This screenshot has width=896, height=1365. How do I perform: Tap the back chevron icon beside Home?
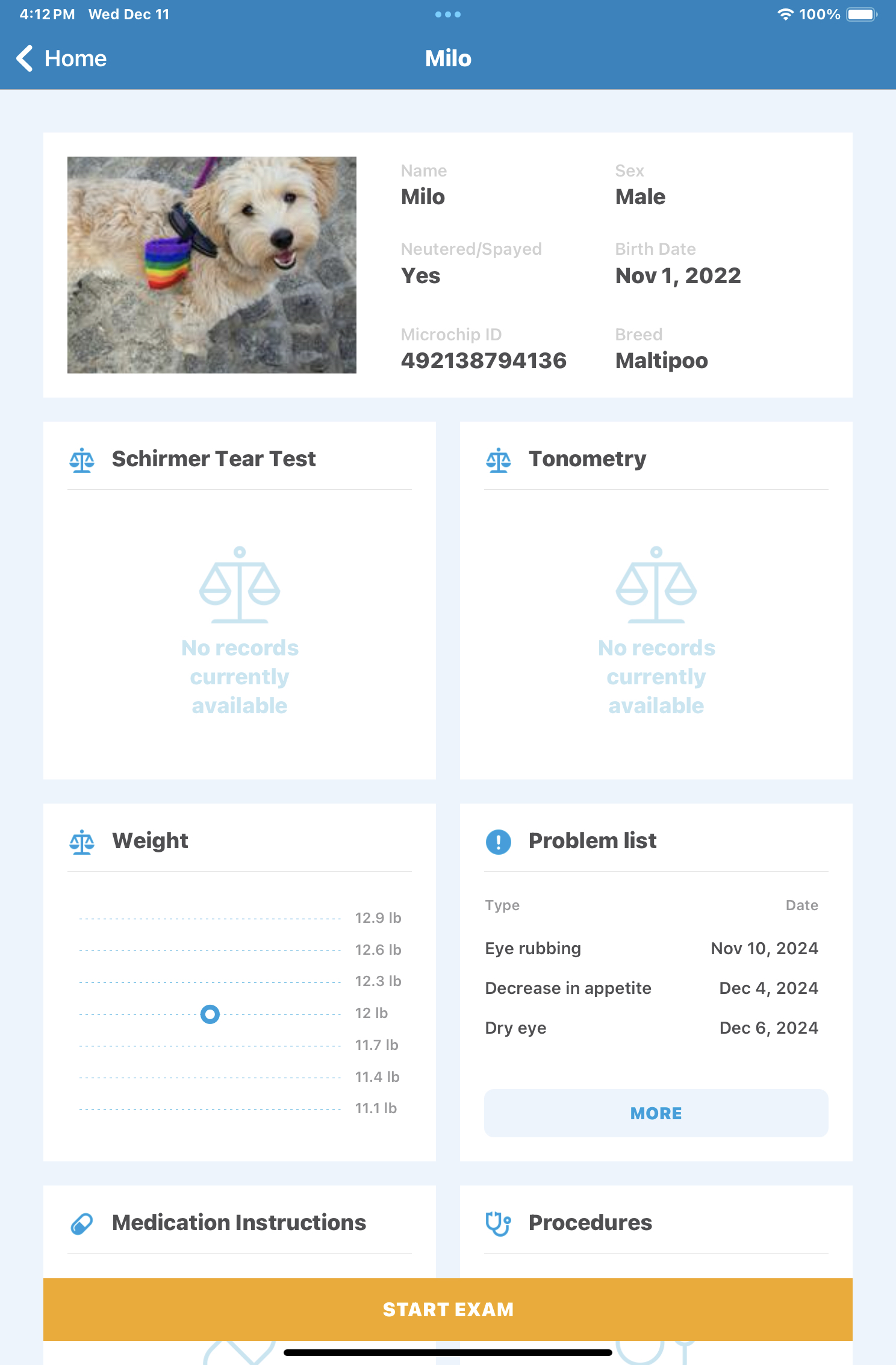coord(25,58)
